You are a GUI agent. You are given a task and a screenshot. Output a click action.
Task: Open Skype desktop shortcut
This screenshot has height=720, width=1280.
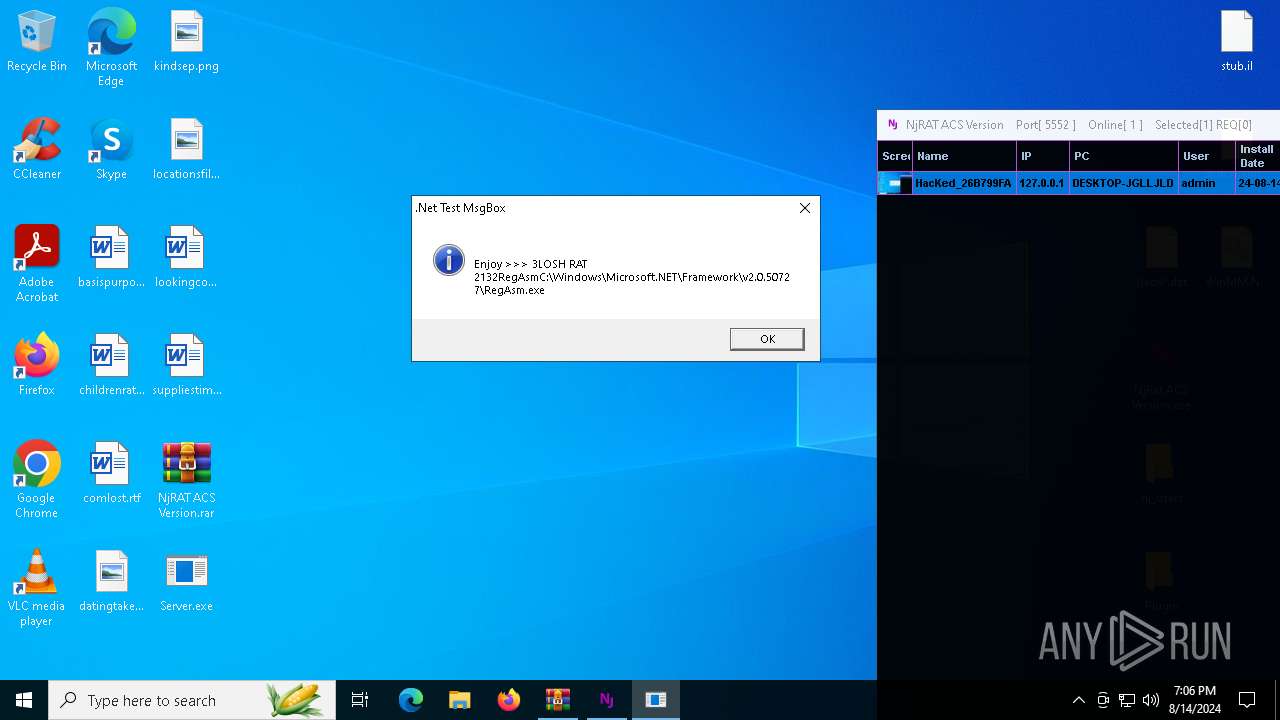[111, 150]
